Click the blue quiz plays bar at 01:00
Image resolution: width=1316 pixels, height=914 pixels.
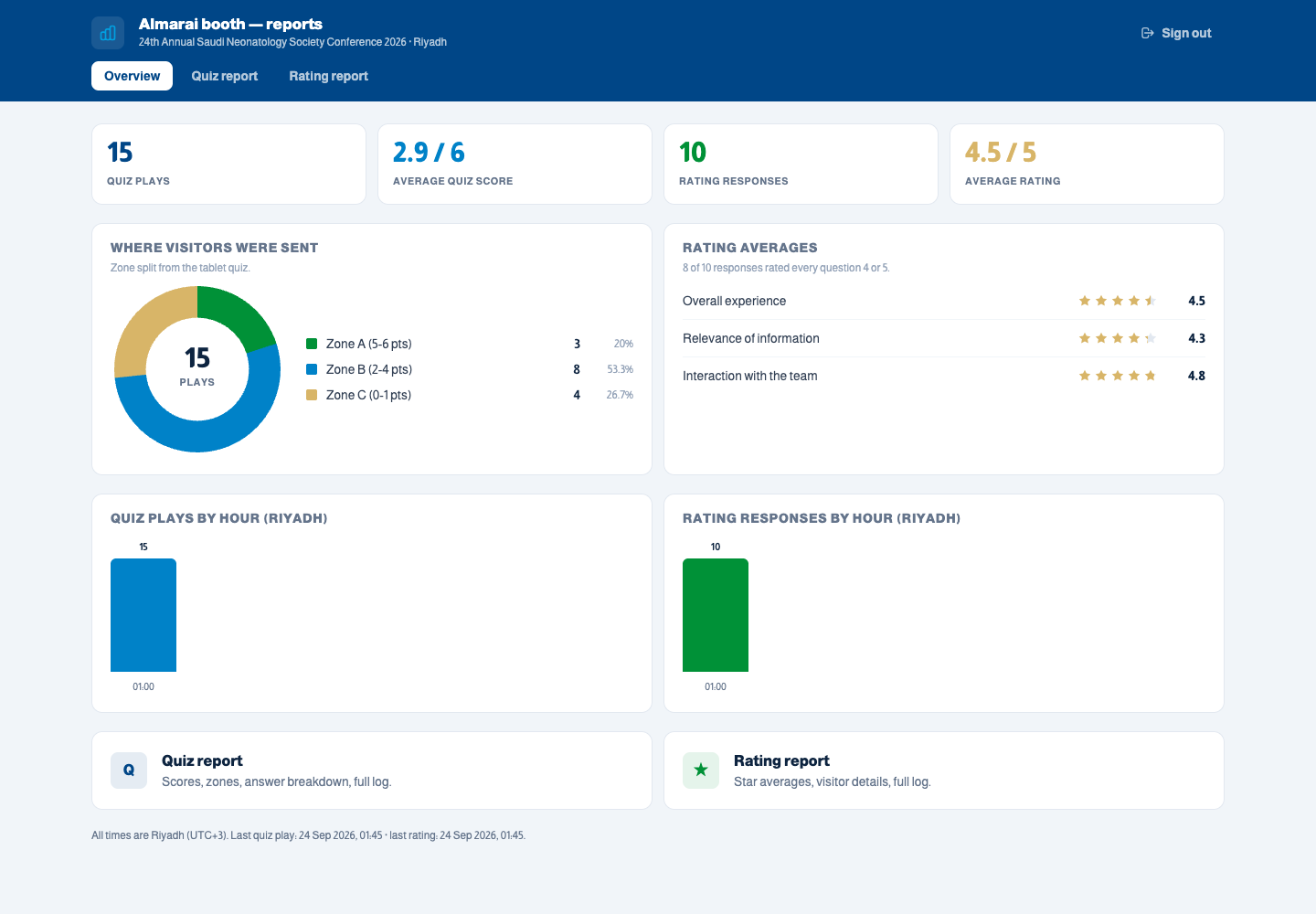(x=143, y=615)
